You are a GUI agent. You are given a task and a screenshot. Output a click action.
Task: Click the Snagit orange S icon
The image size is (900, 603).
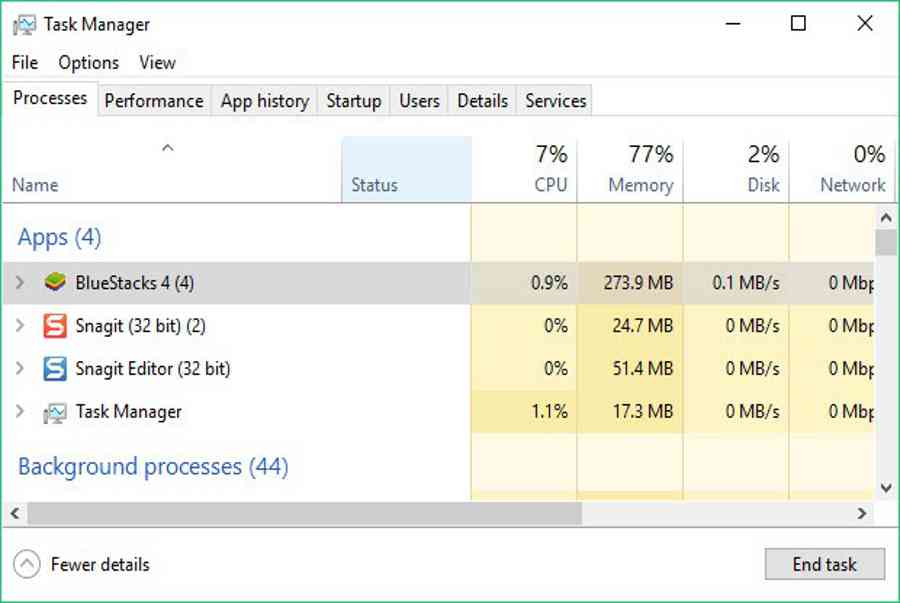55,326
